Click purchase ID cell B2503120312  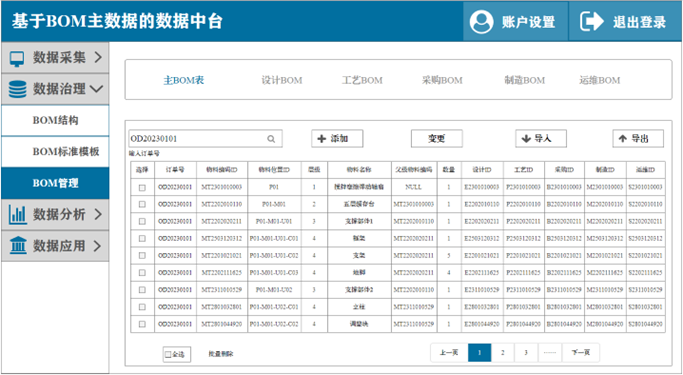pos(564,239)
